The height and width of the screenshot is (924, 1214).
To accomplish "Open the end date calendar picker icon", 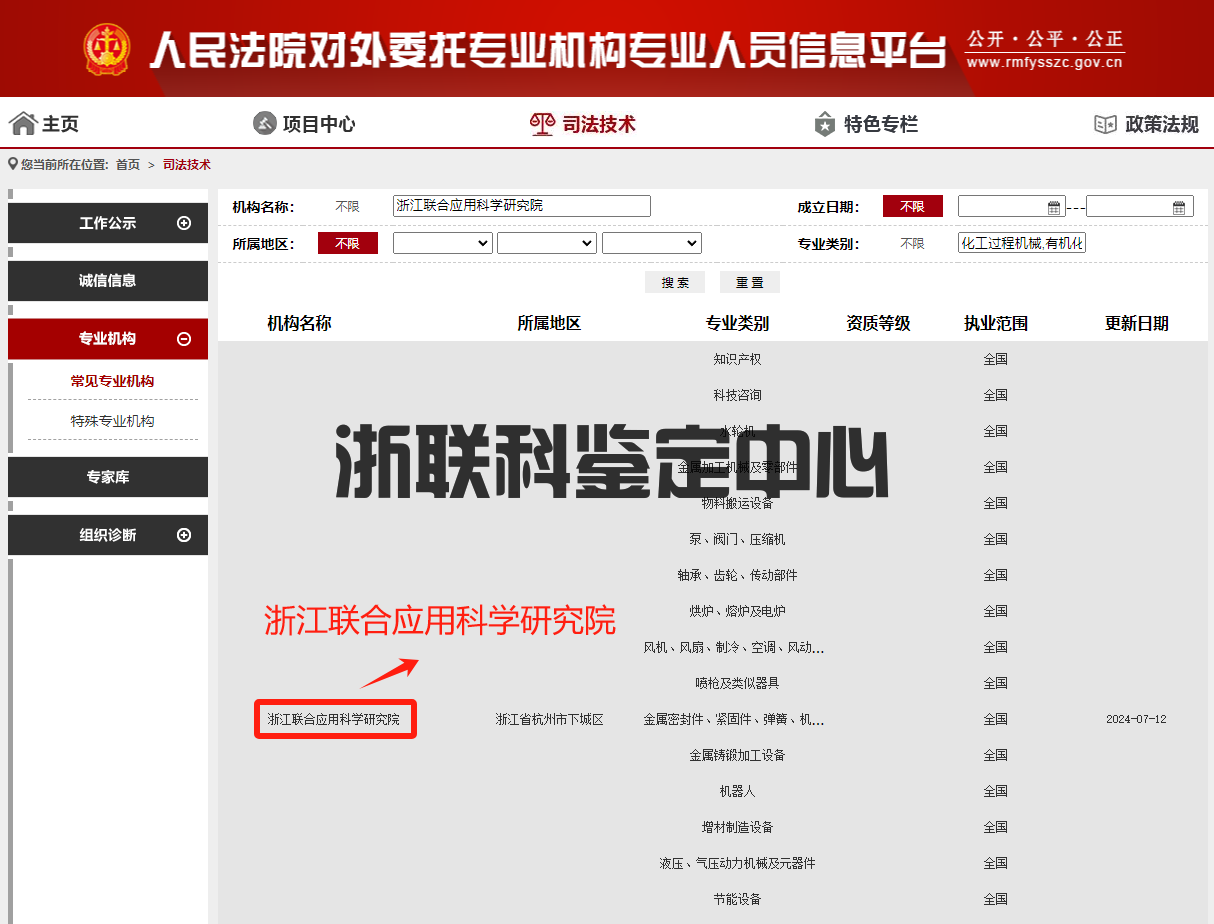I will pos(1180,207).
